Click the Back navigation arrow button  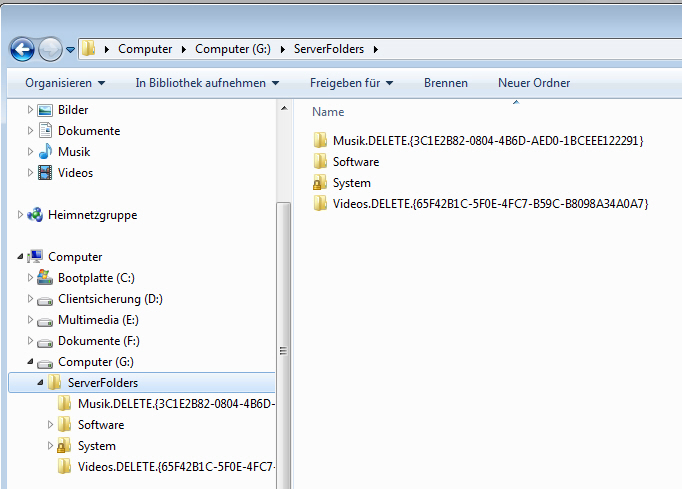point(22,48)
